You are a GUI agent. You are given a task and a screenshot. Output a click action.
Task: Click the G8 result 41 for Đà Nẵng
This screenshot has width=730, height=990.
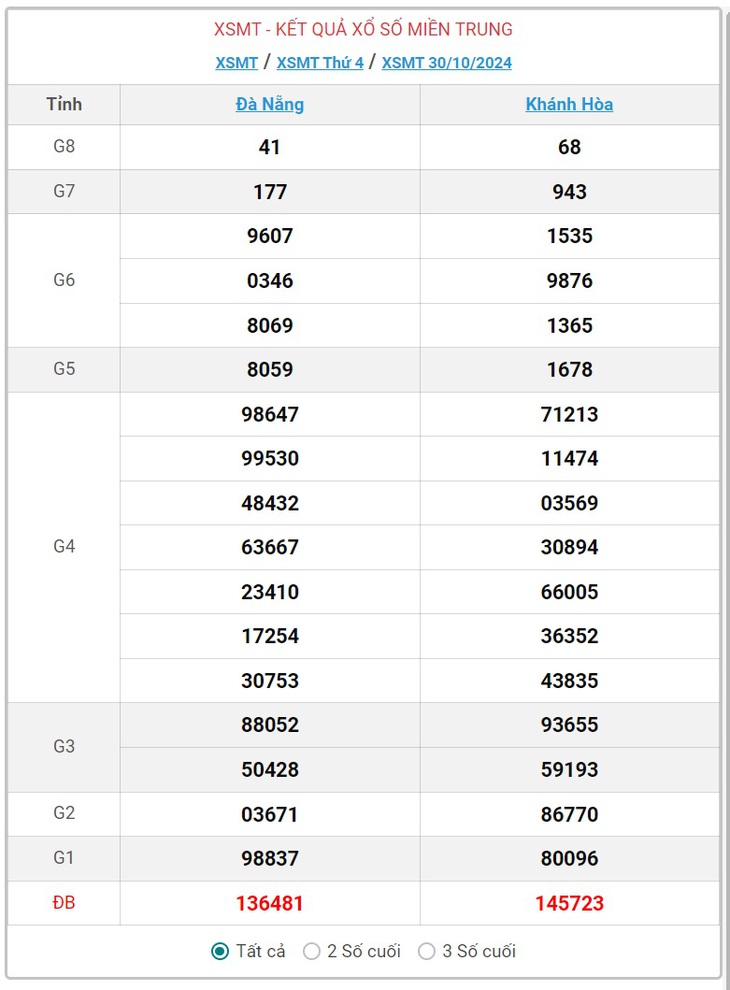(x=270, y=147)
